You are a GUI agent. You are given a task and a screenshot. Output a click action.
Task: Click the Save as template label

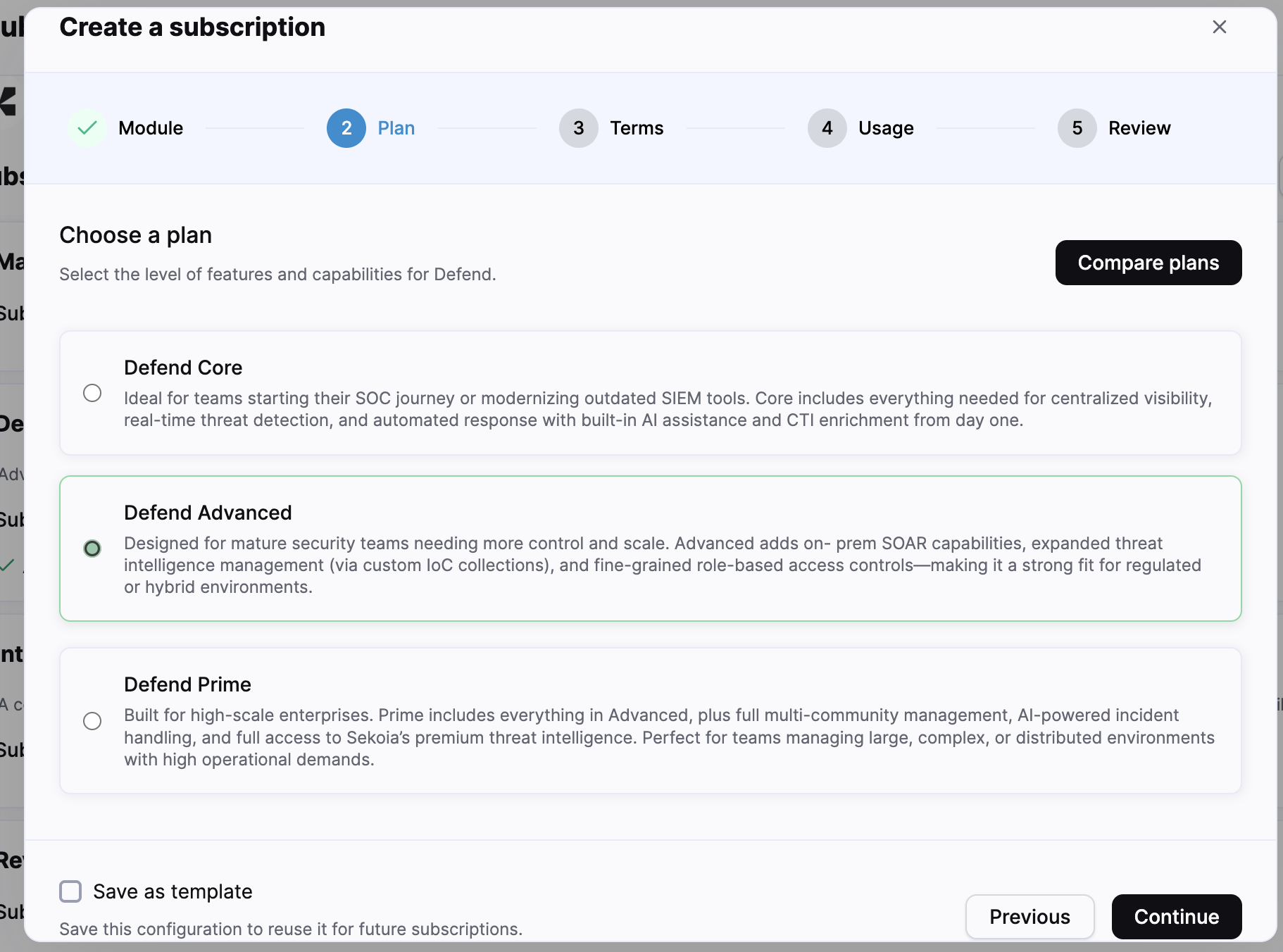(x=173, y=891)
